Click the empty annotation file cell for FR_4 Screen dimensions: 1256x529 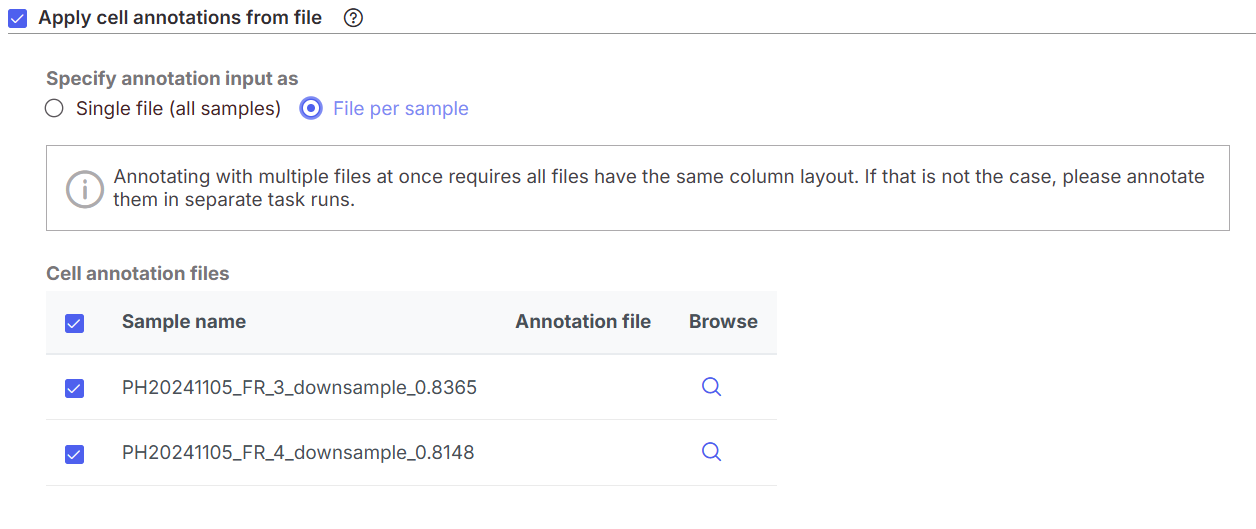click(583, 452)
